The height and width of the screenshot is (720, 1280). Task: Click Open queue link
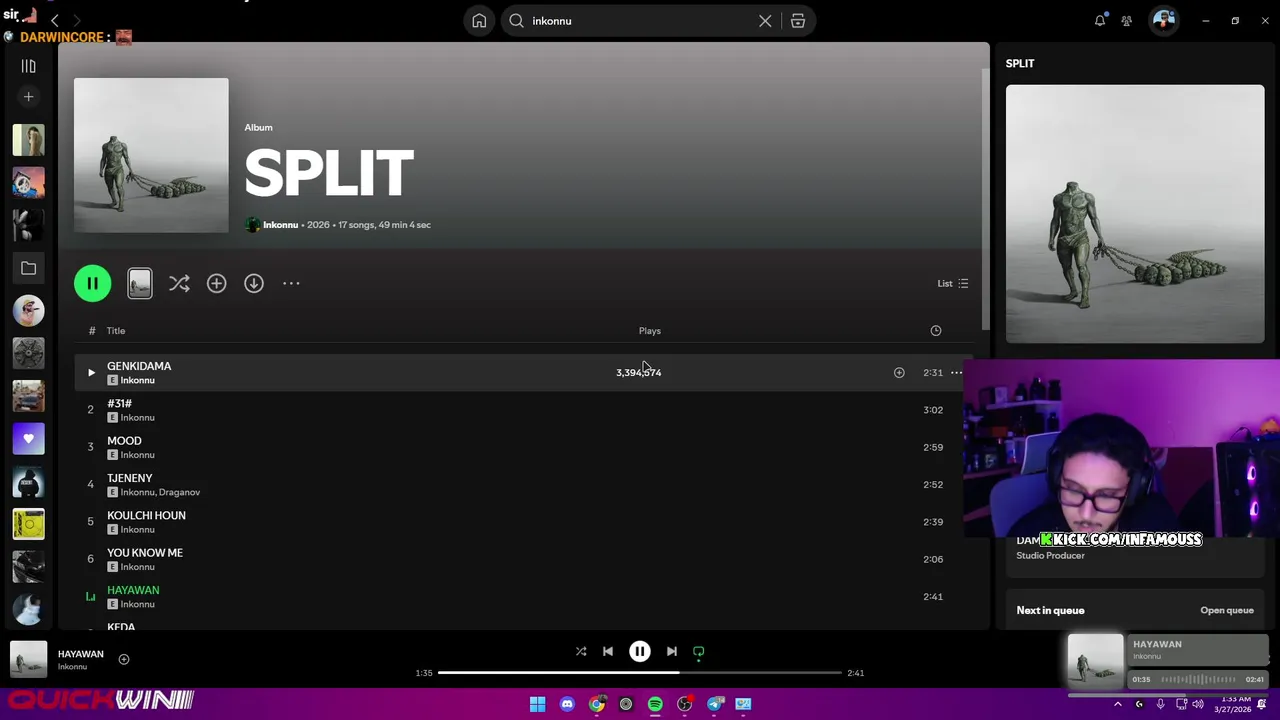(x=1227, y=610)
